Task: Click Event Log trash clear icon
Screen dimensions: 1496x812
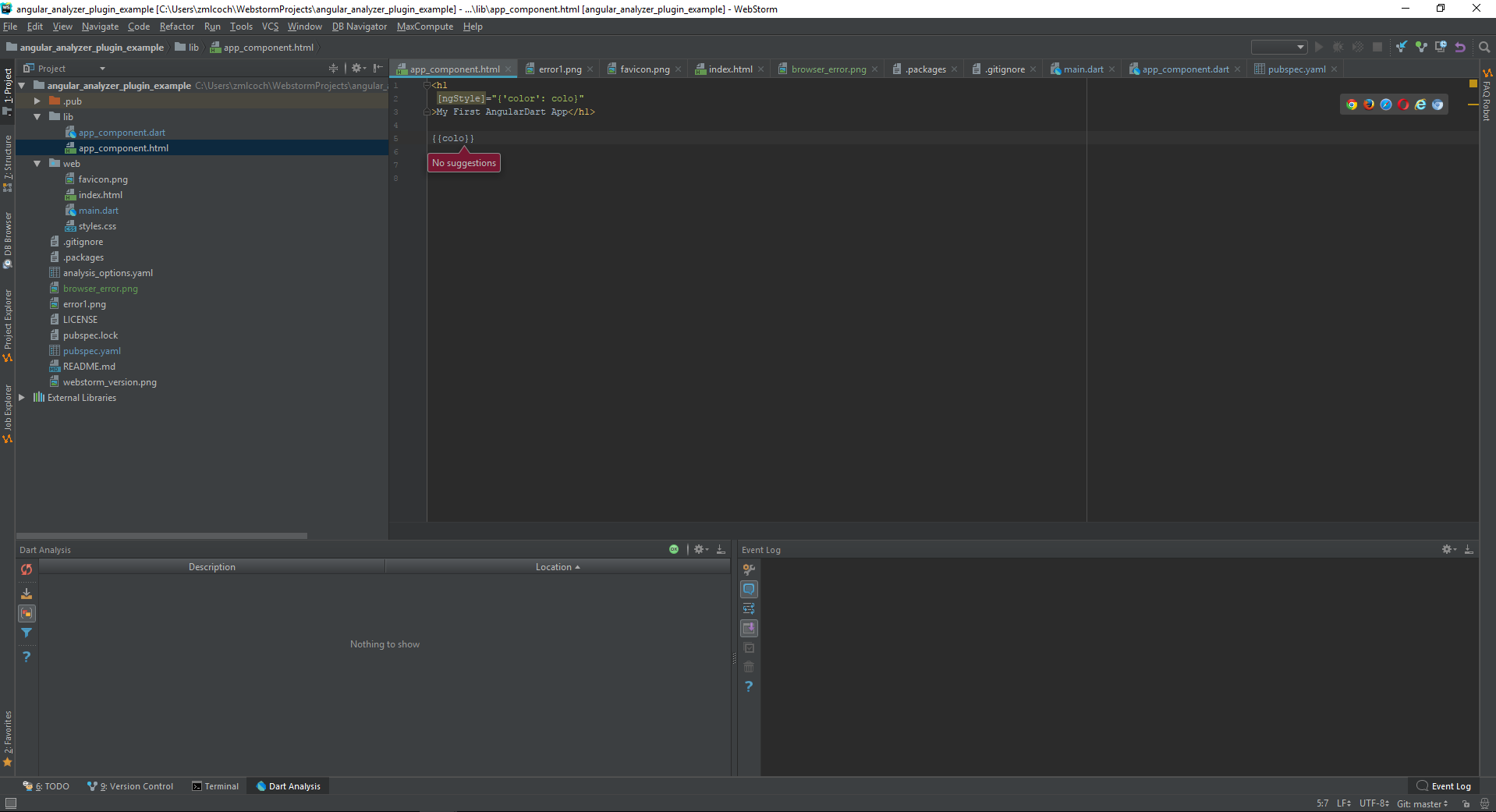Action: pyautogui.click(x=749, y=667)
